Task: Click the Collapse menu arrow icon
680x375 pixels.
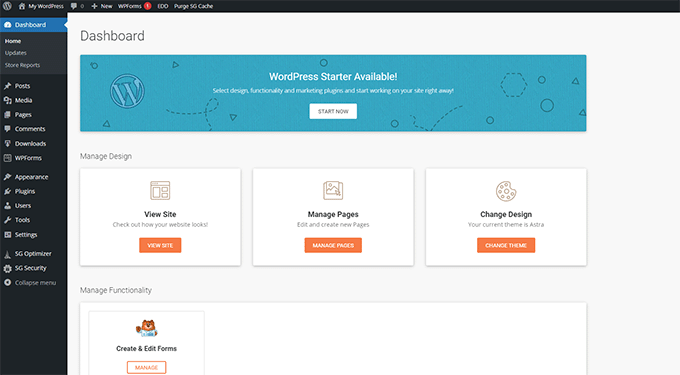Action: pos(7,283)
